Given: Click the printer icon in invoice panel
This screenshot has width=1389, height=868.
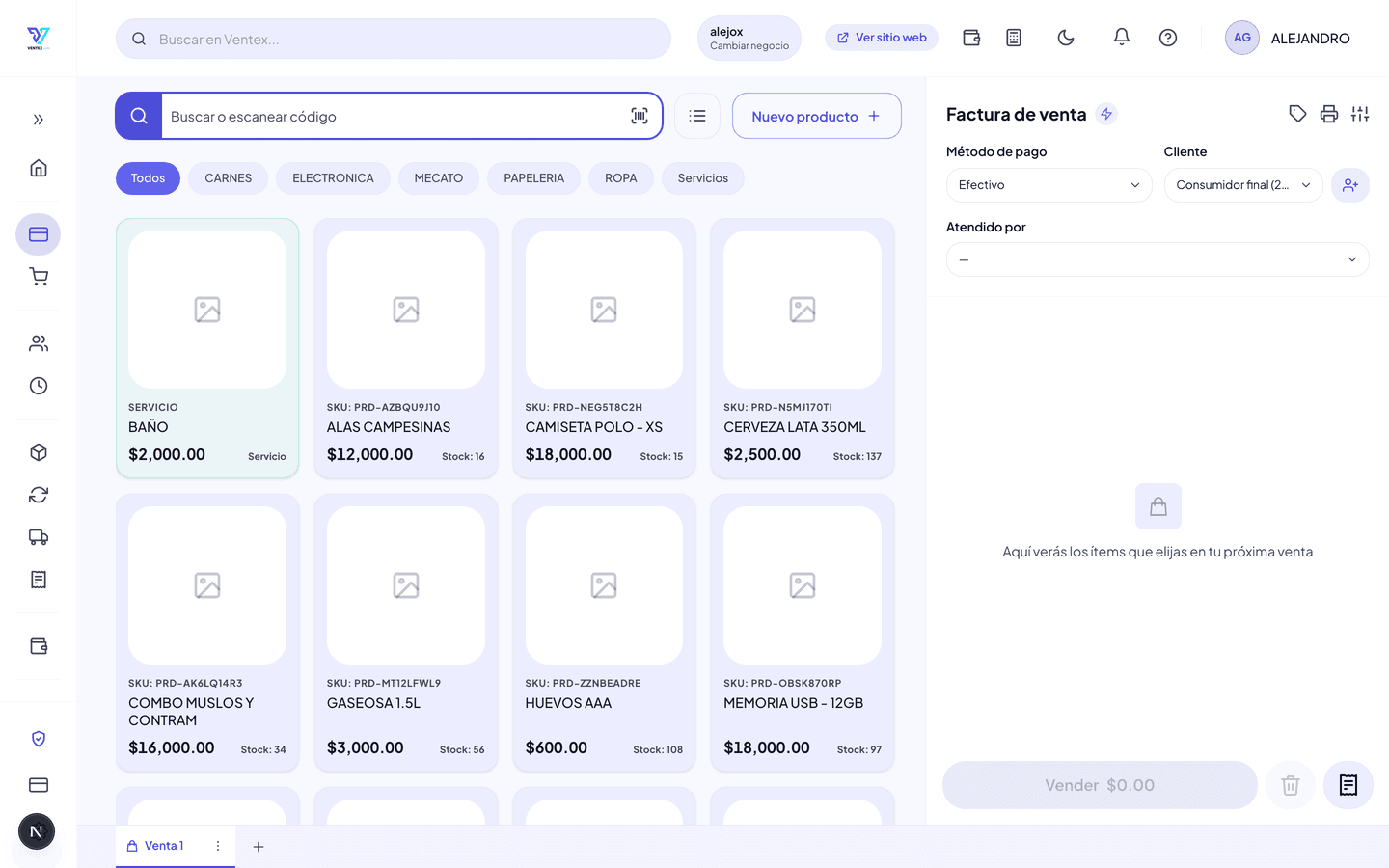Looking at the screenshot, I should (x=1329, y=114).
